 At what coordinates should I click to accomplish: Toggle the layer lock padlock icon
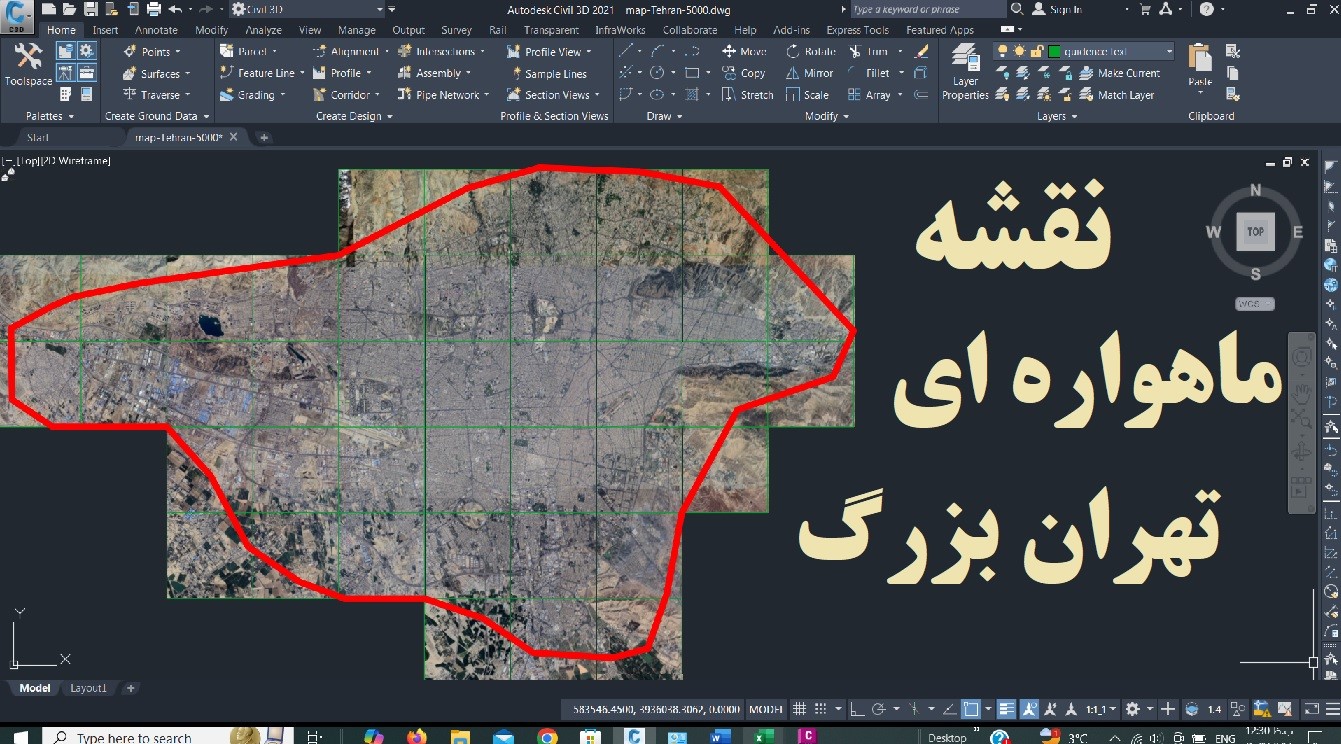(x=1037, y=50)
